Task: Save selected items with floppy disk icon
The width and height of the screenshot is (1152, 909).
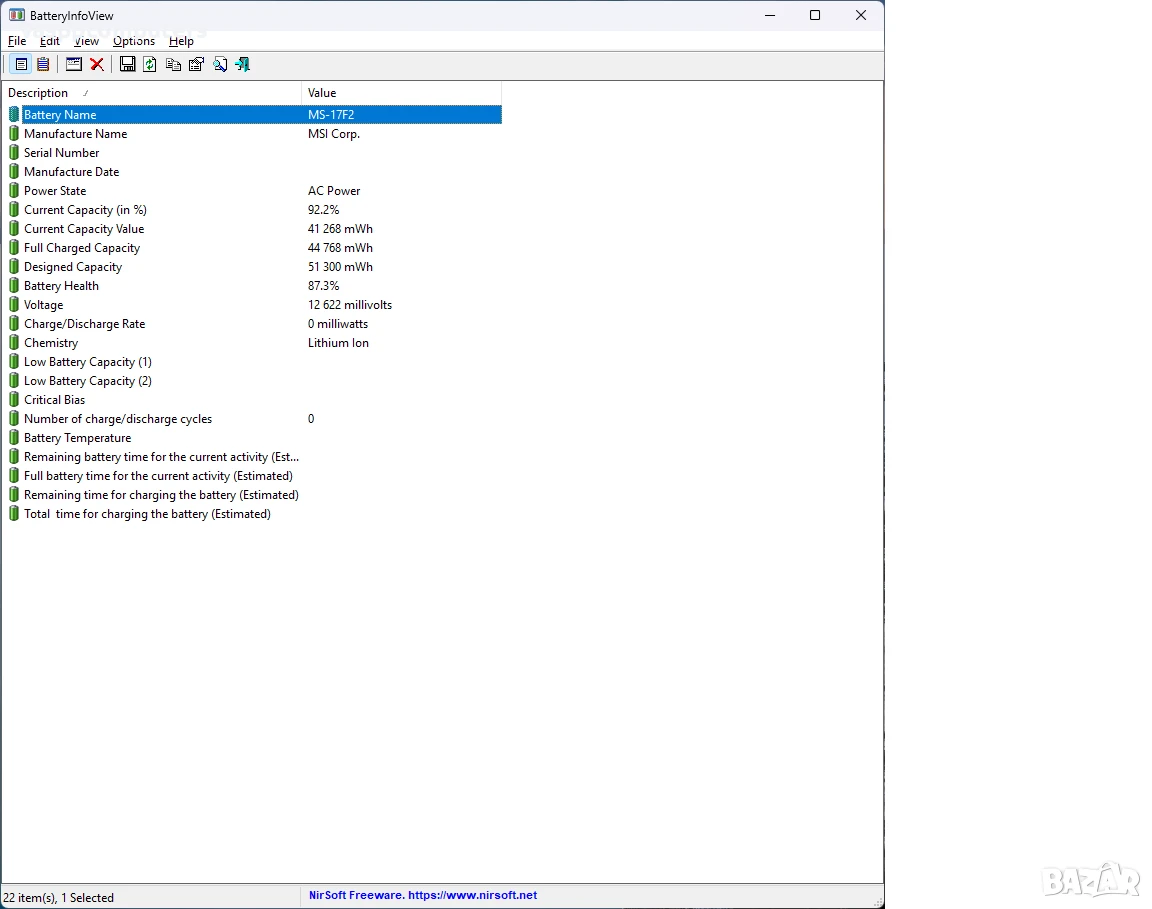Action: point(127,65)
